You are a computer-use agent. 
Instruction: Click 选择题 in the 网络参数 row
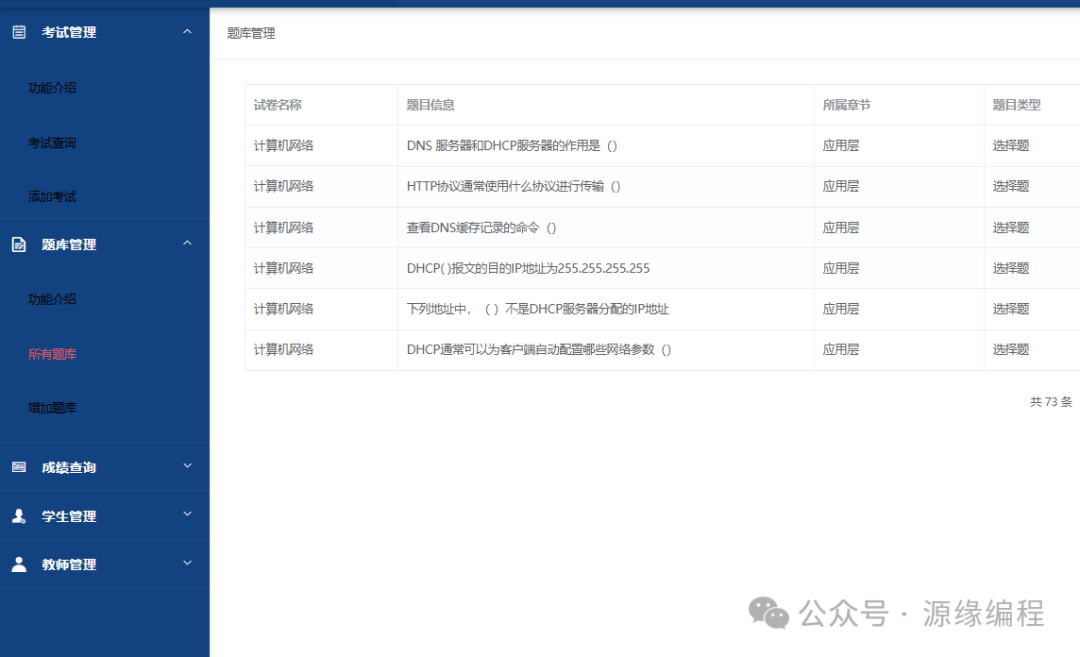coord(1011,349)
